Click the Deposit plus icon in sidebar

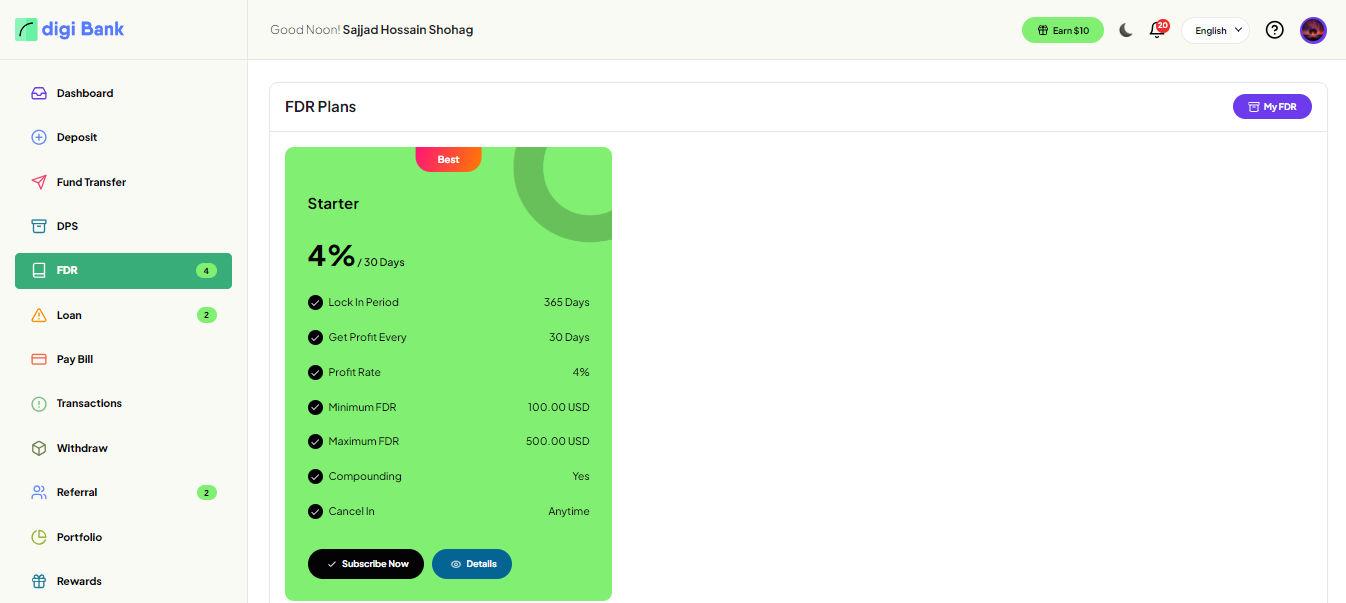pyautogui.click(x=39, y=137)
